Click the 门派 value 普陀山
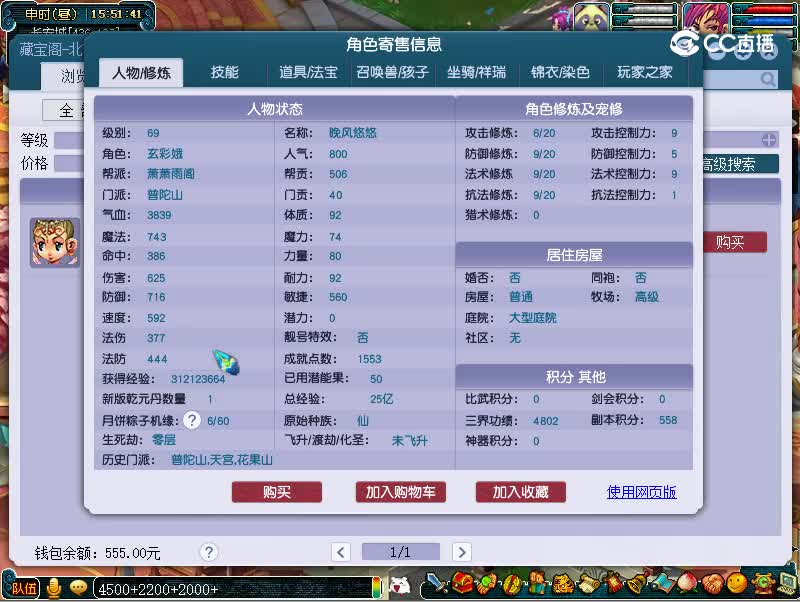Viewport: 800px width, 602px height. pyautogui.click(x=165, y=195)
